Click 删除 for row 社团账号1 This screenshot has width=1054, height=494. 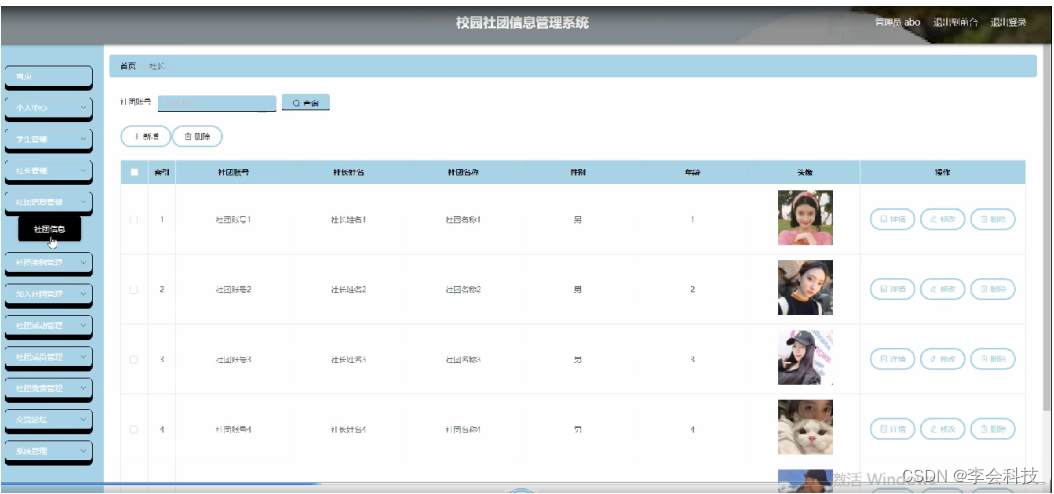pyautogui.click(x=993, y=220)
